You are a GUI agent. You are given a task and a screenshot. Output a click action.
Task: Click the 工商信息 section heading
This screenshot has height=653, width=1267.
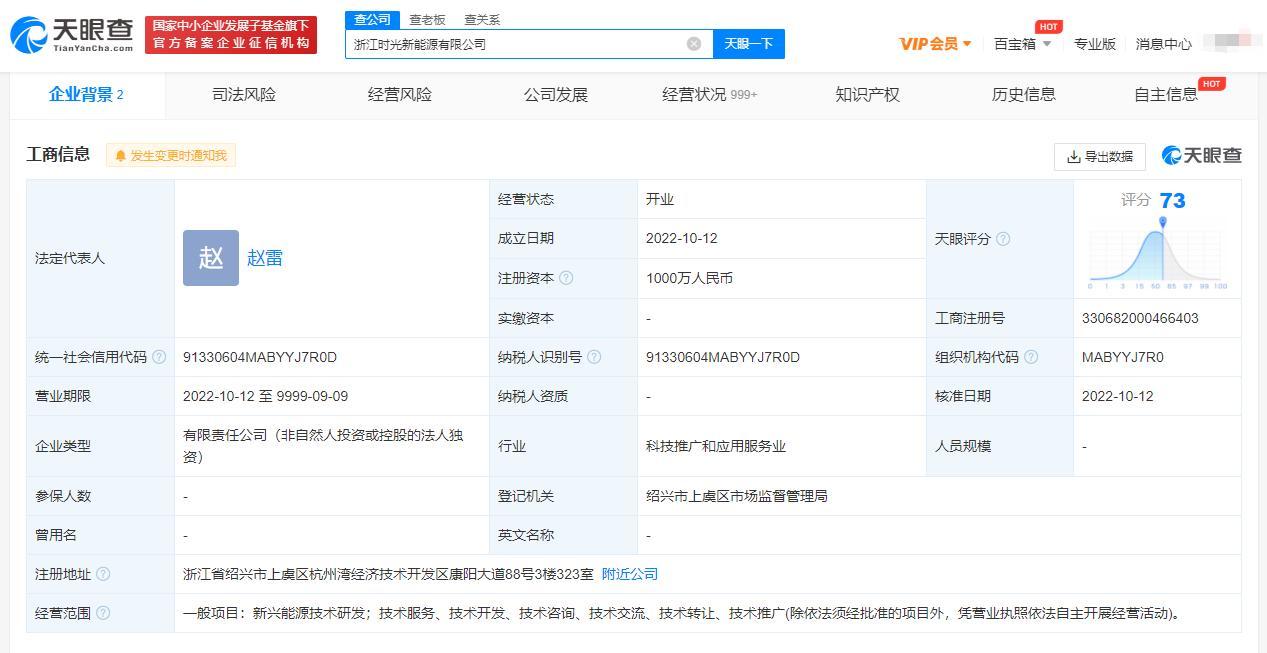click(x=58, y=154)
